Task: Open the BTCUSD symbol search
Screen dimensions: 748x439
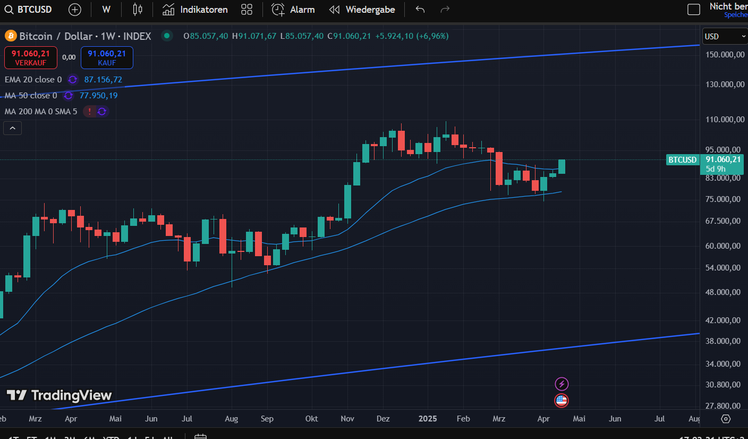Action: (x=27, y=10)
